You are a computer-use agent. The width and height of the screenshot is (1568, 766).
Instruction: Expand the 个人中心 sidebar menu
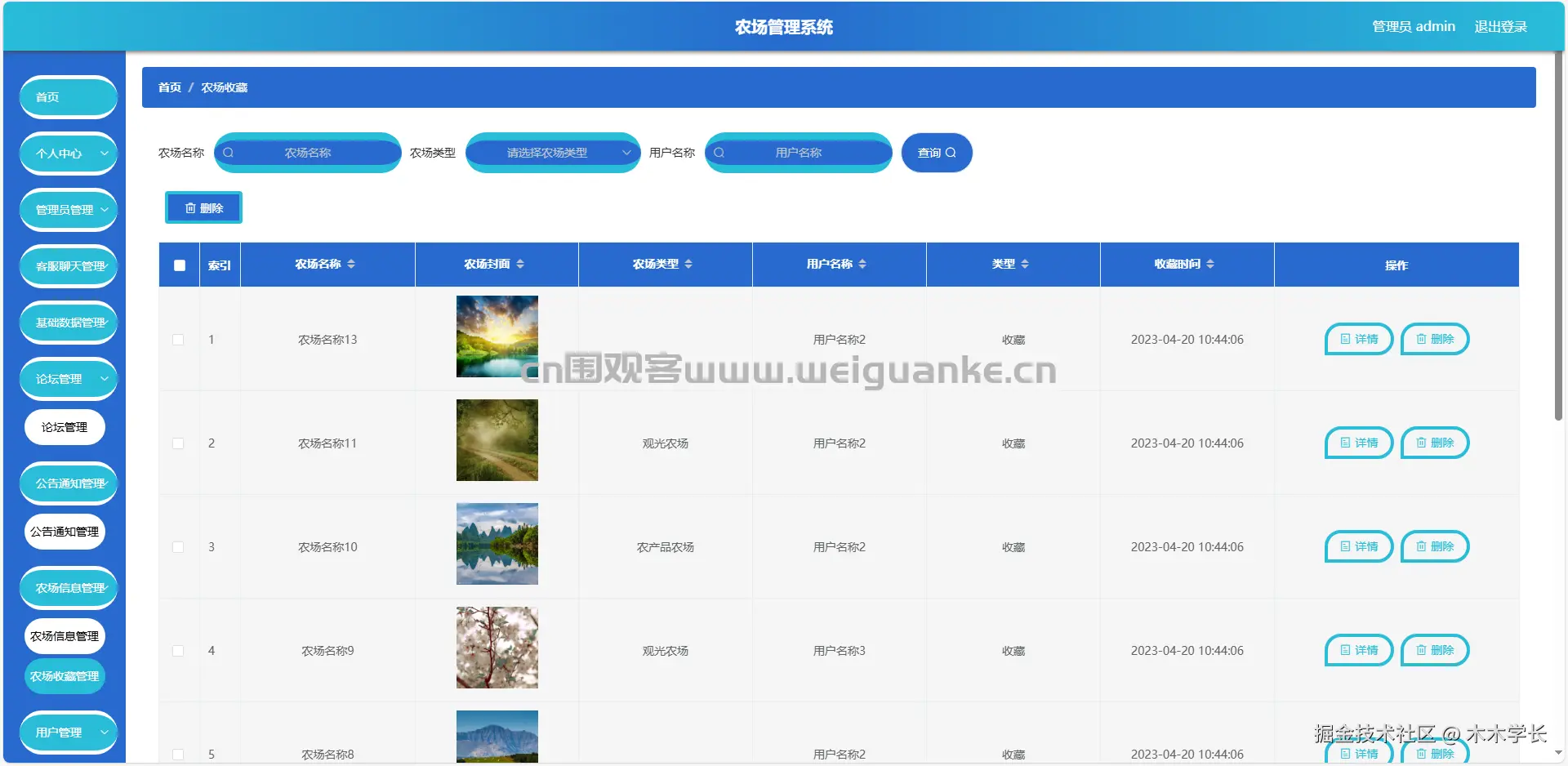(x=69, y=154)
